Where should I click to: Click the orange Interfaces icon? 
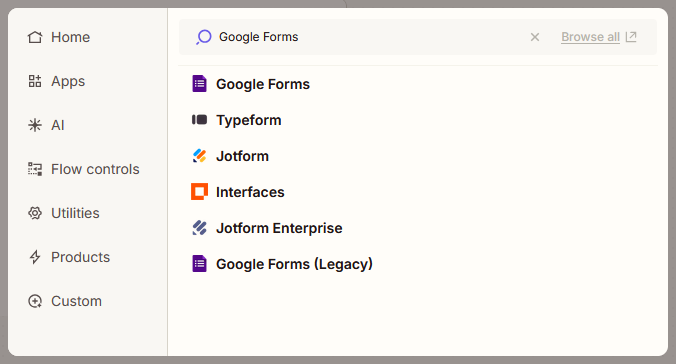(x=199, y=192)
